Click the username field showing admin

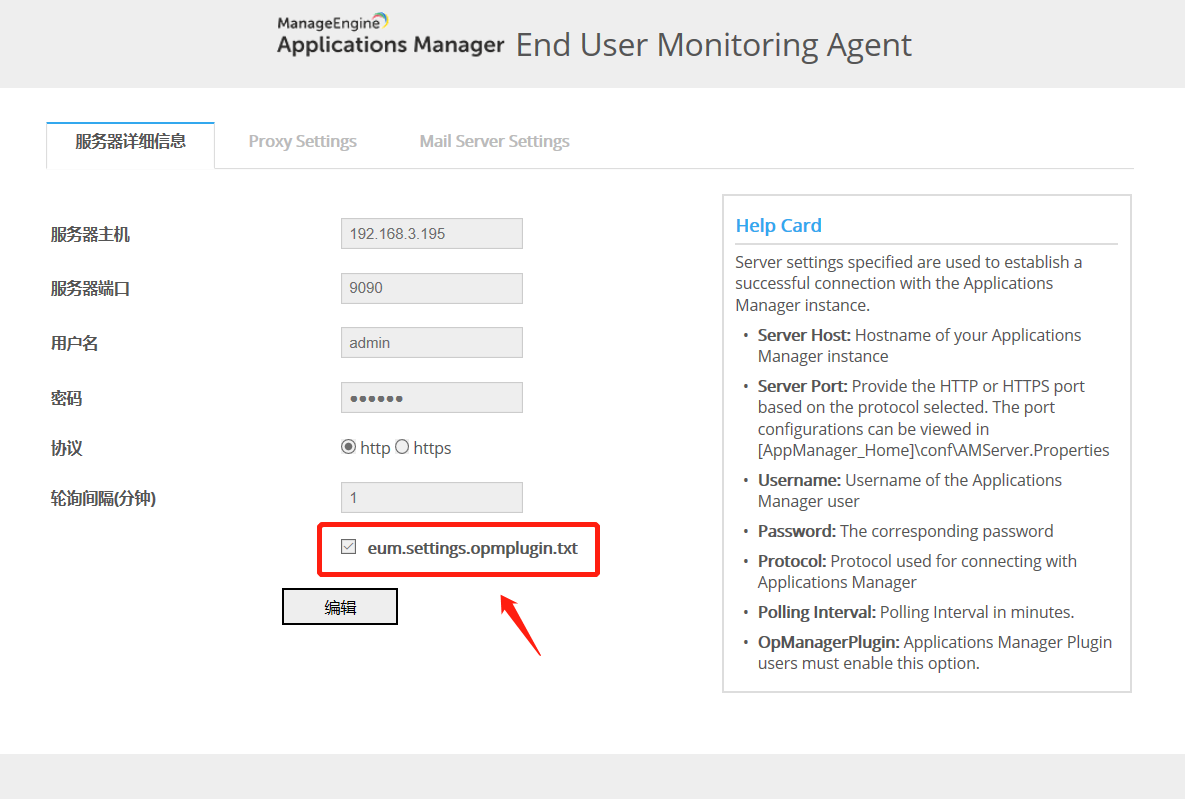pos(432,342)
